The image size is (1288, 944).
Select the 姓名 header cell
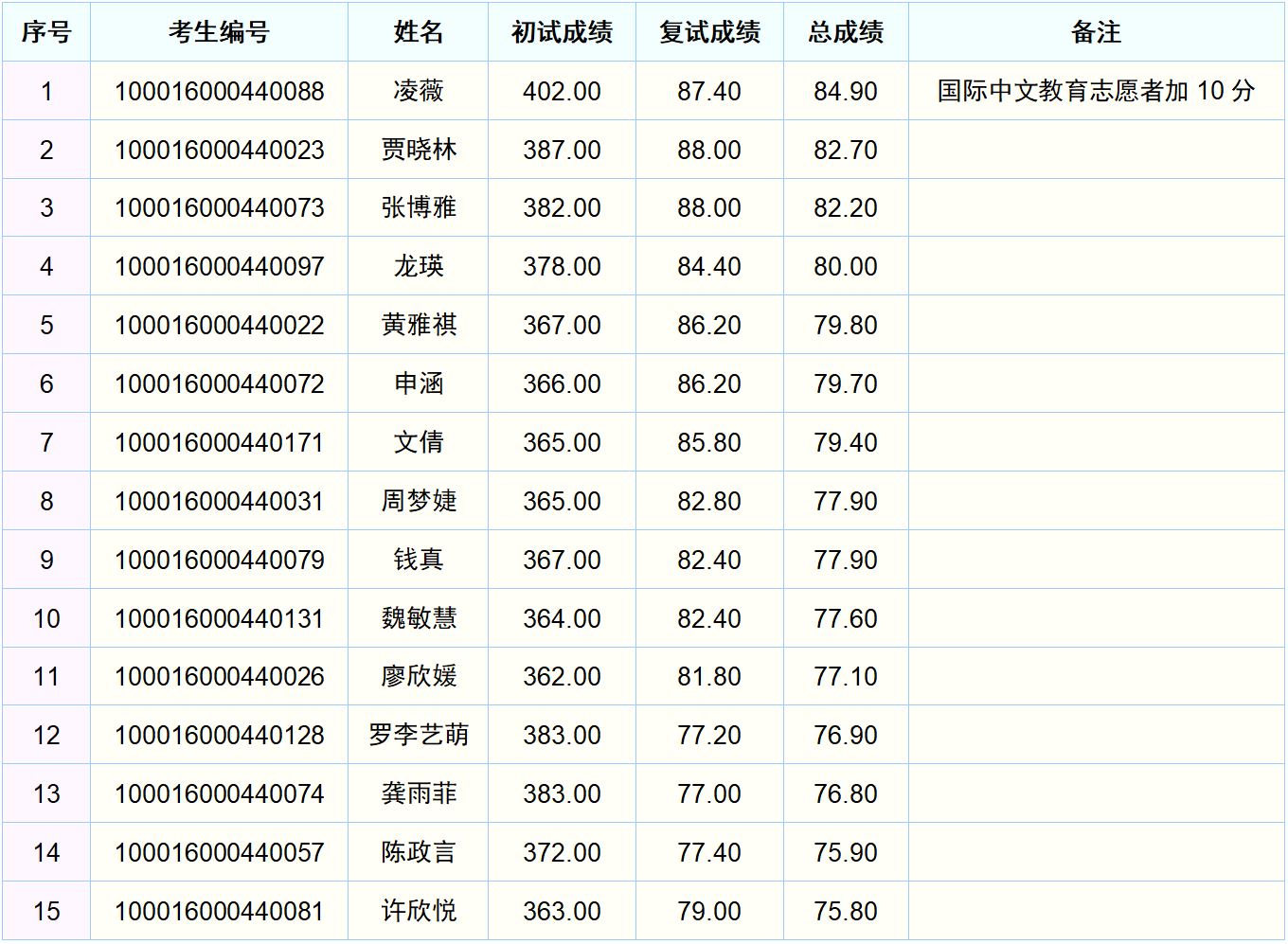click(x=418, y=32)
